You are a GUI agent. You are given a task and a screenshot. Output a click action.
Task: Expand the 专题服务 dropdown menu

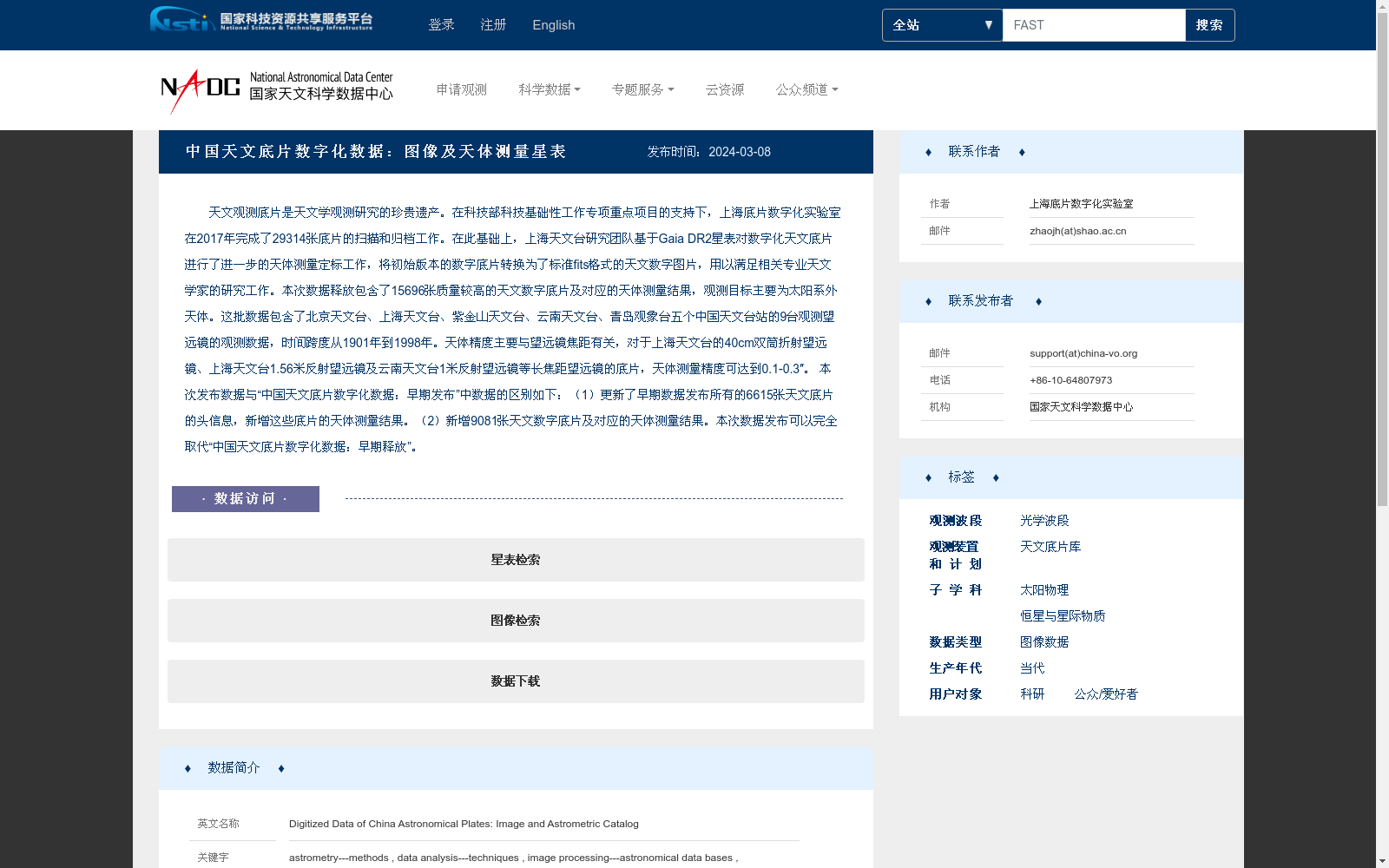click(642, 89)
